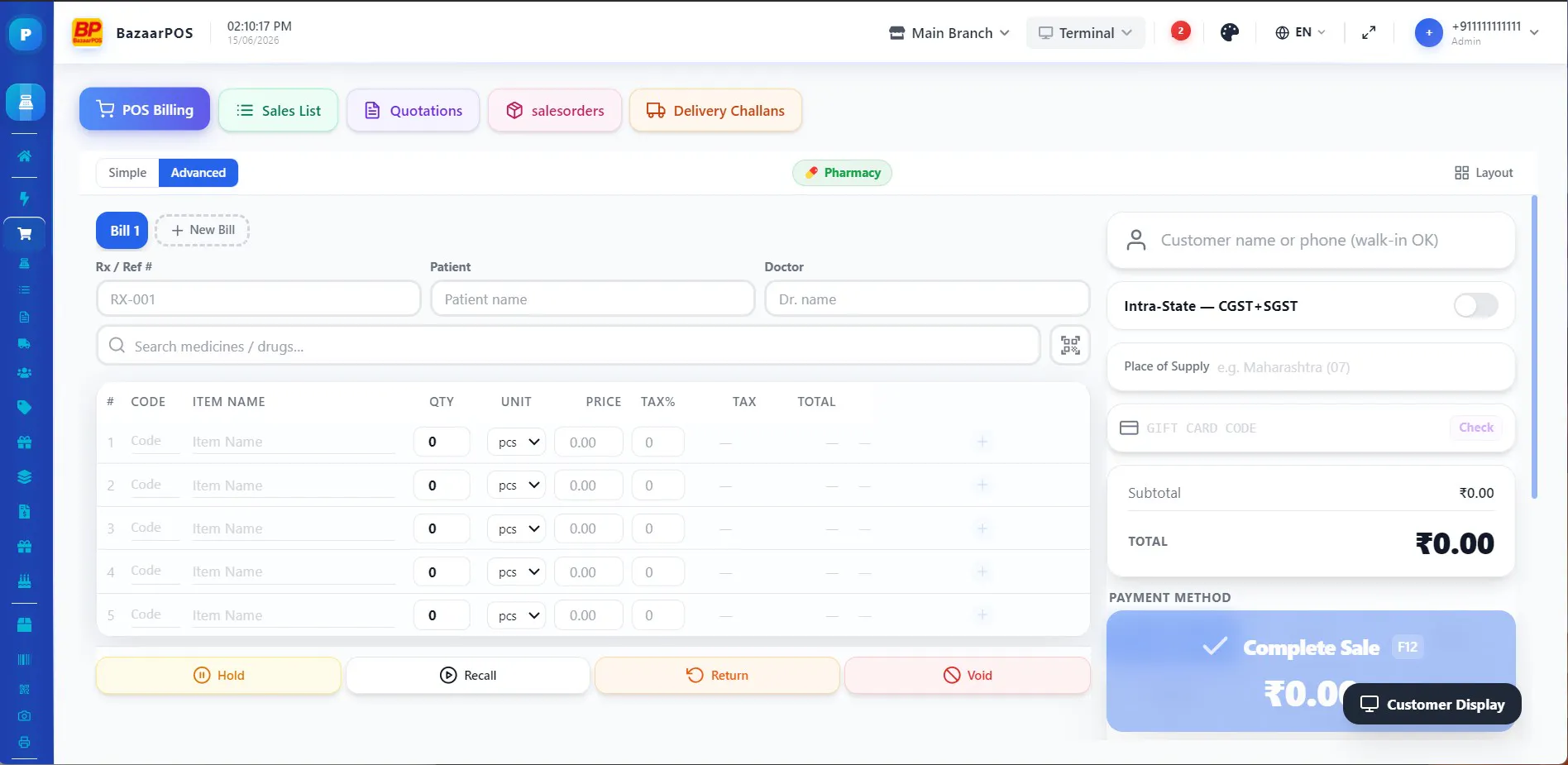Focus the Search medicines / drugs field
Screen dimensions: 1568x765
pyautogui.click(x=568, y=346)
